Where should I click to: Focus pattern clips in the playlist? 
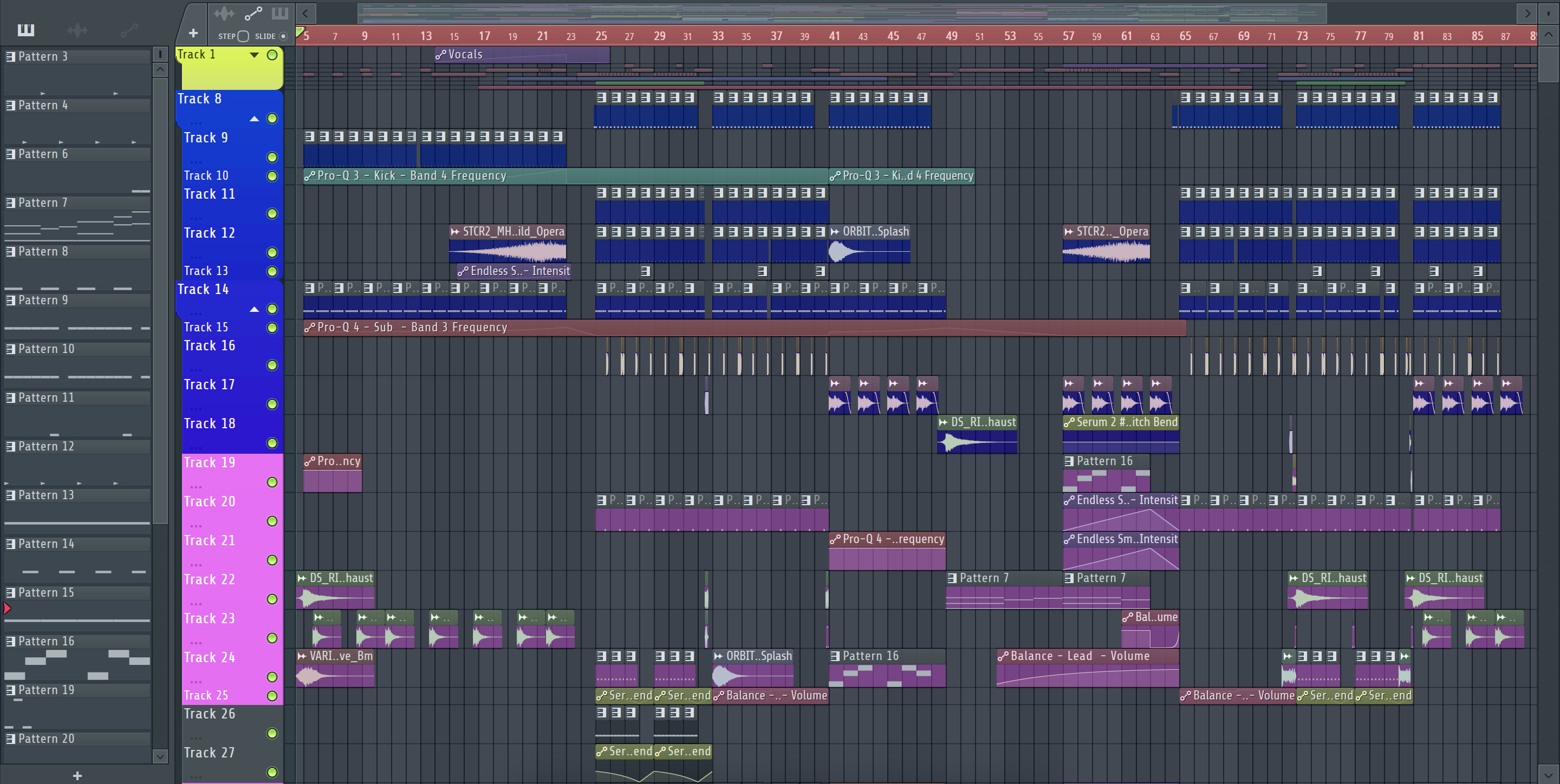(x=280, y=12)
